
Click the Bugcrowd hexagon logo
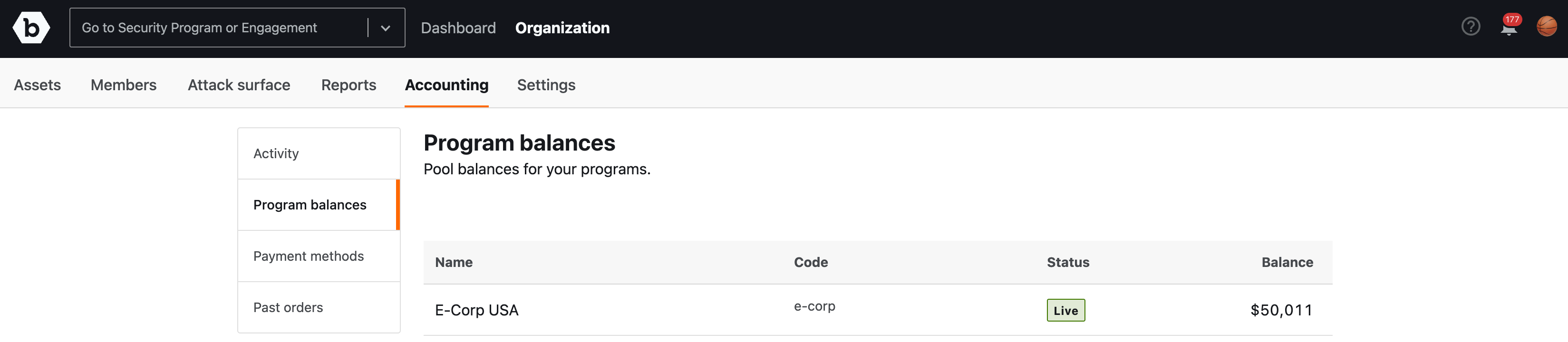31,28
